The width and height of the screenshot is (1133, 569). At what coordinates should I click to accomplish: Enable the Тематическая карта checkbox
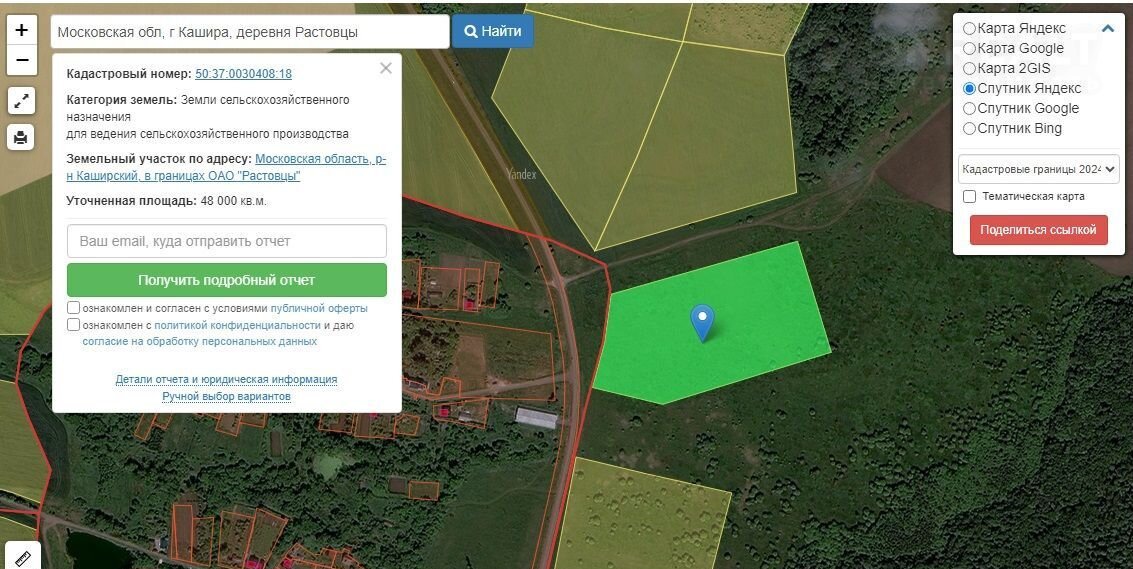[x=969, y=197]
